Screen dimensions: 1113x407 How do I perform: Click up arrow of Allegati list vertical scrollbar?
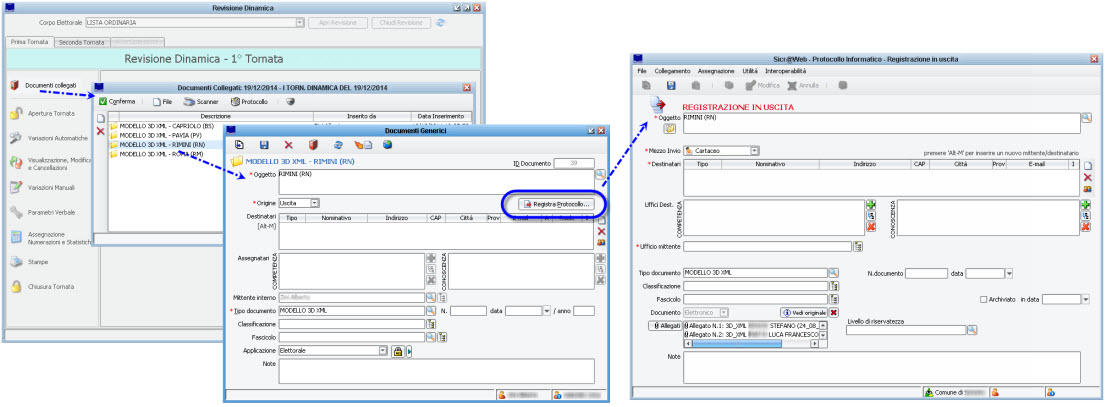[x=823, y=325]
